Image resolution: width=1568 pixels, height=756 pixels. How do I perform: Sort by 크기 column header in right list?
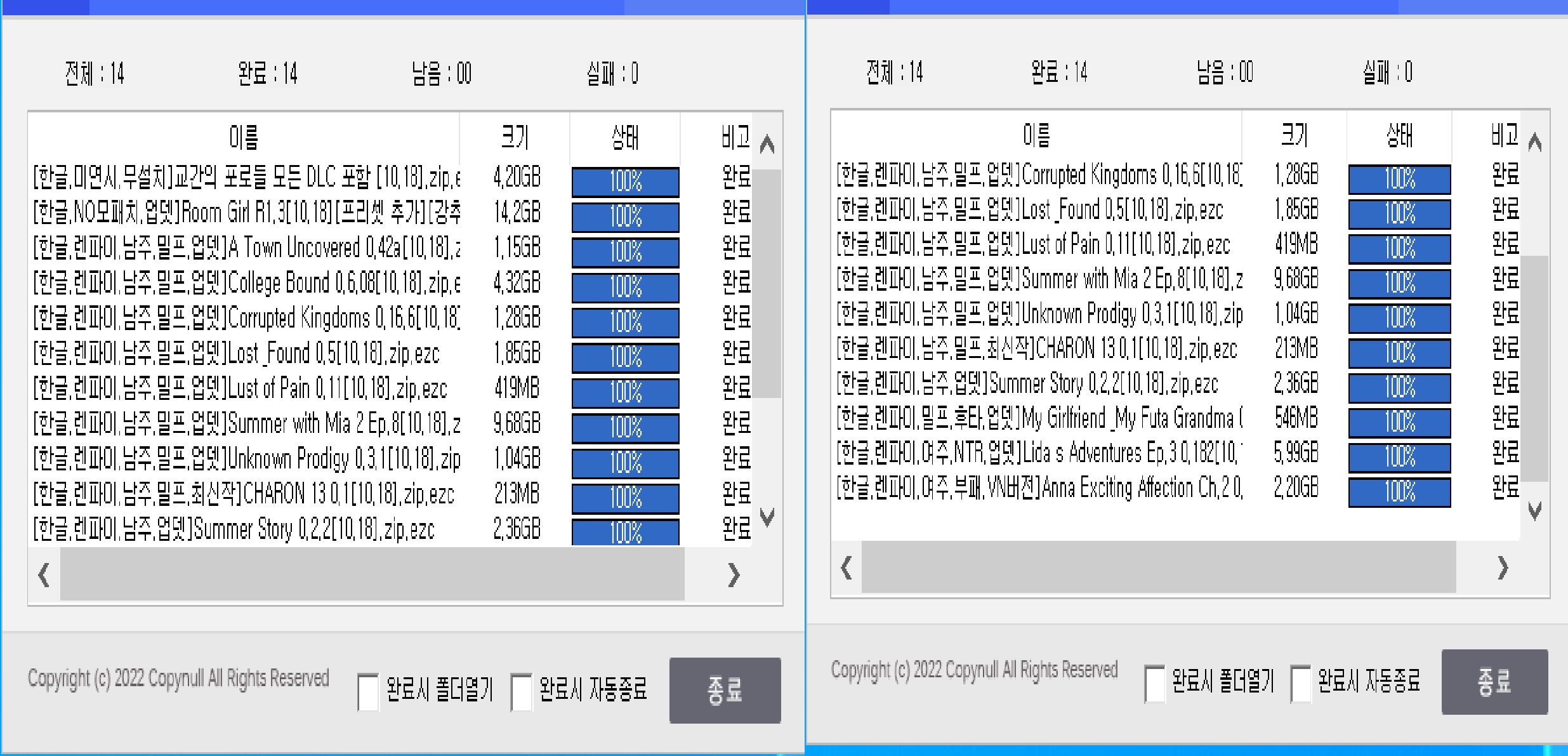(x=1294, y=135)
